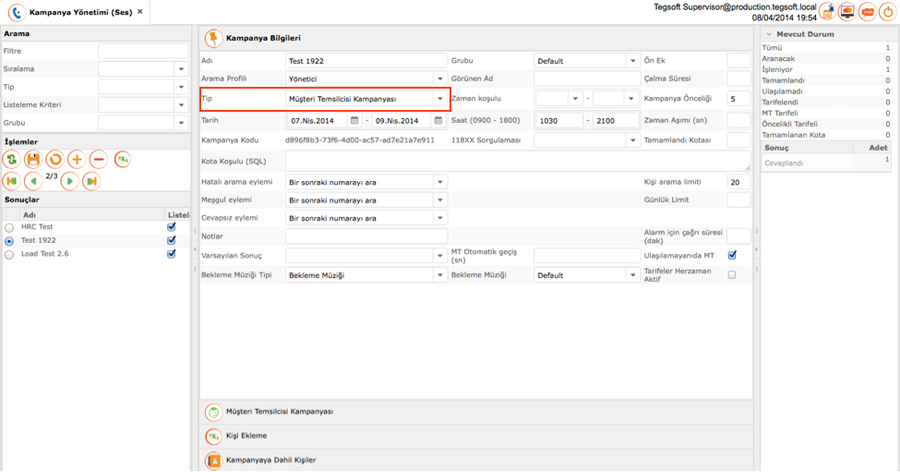Screen dimensions: 900x472
Task: Open the Kişi Ekleme section
Action: [x=246, y=436]
